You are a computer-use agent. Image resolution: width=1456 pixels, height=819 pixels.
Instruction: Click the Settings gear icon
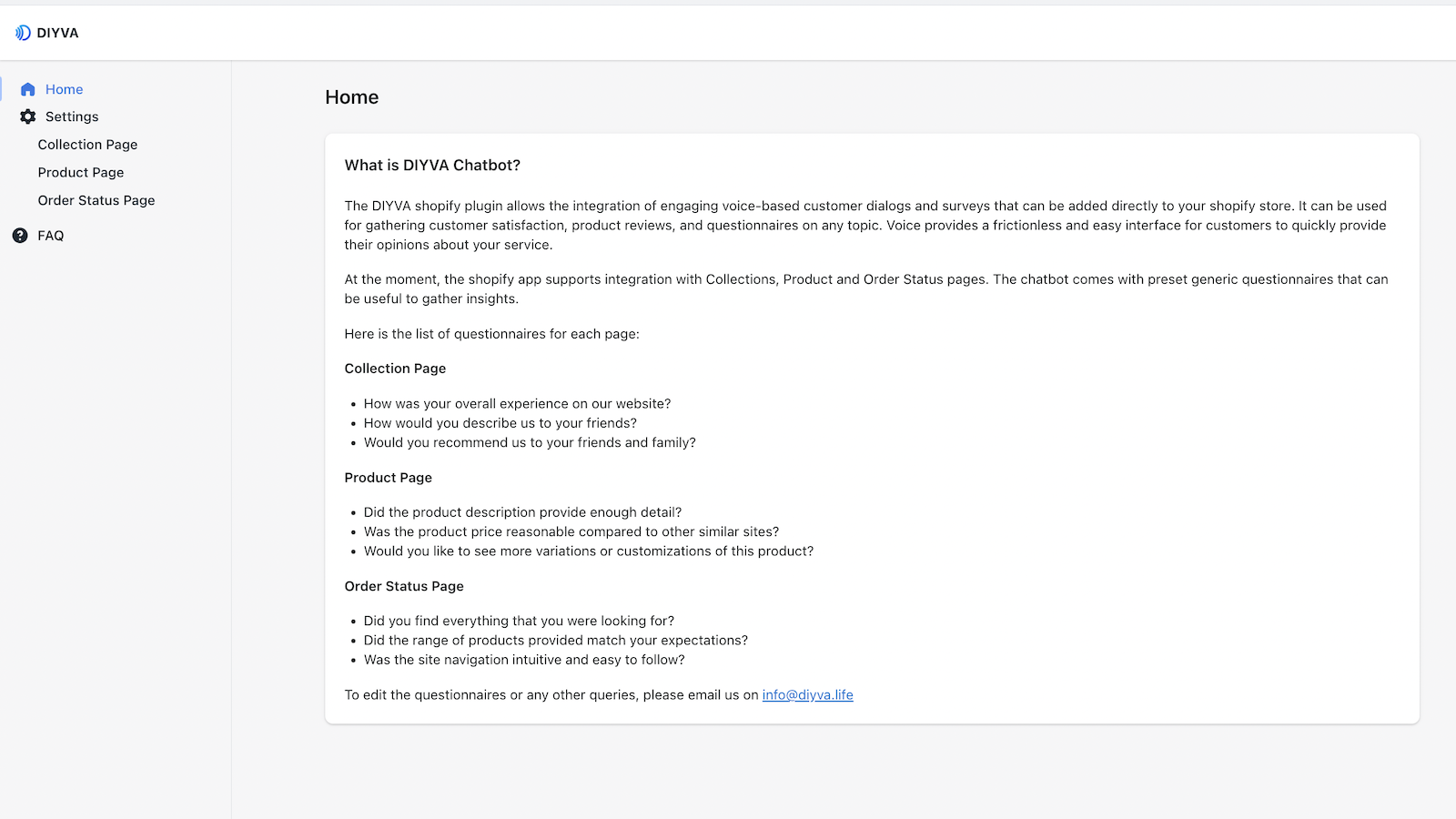coord(28,116)
